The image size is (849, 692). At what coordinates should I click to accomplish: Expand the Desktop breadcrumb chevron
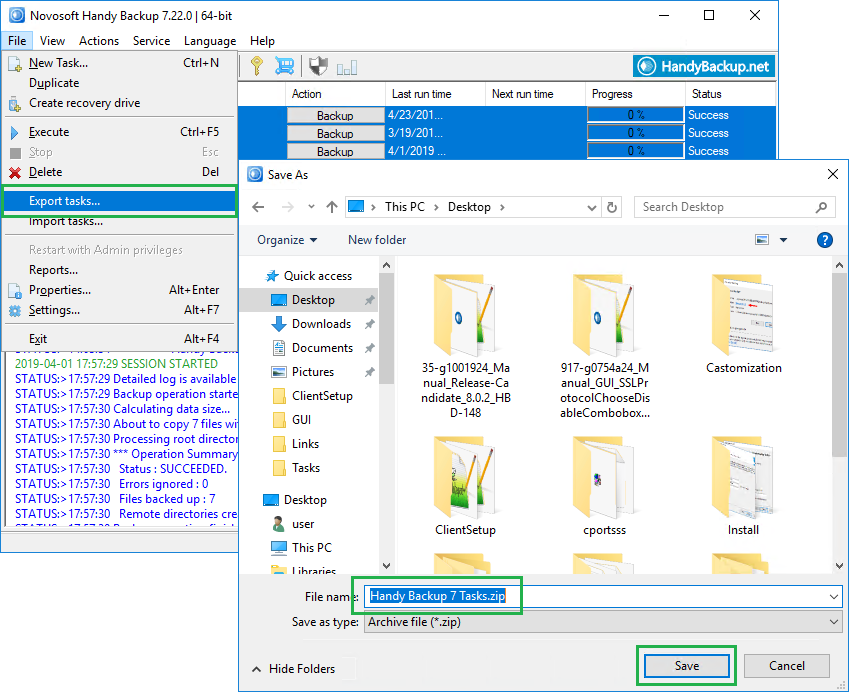click(502, 207)
